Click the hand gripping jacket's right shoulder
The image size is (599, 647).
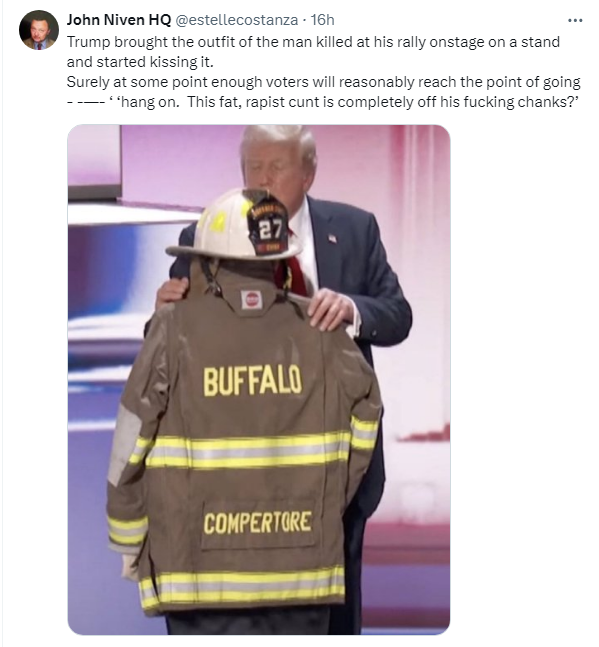331,309
